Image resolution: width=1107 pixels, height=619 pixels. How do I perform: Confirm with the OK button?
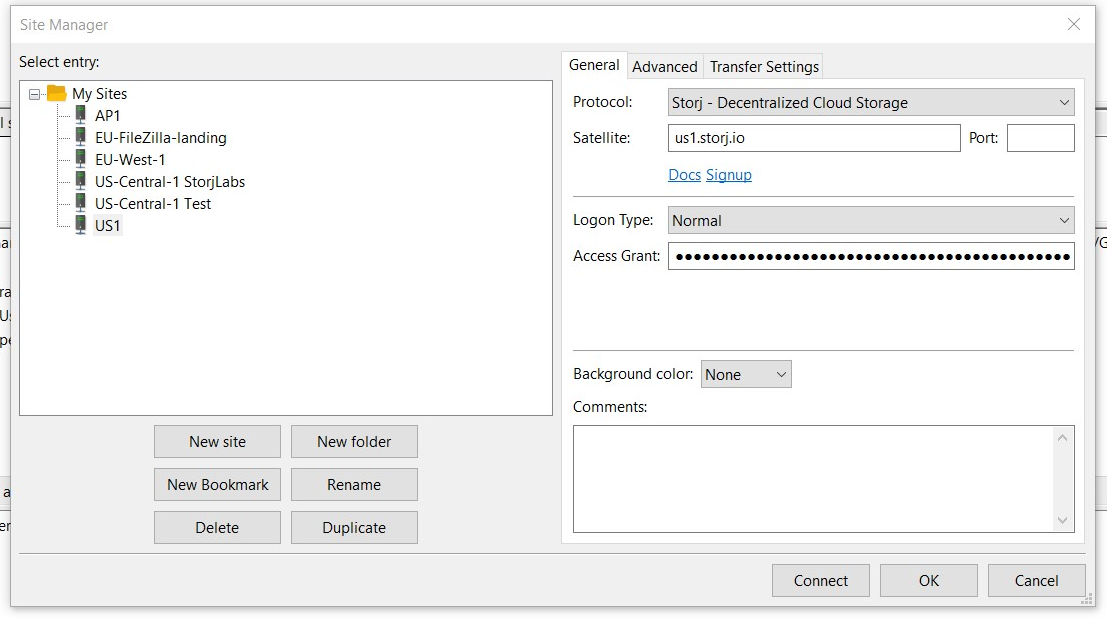[x=928, y=580]
